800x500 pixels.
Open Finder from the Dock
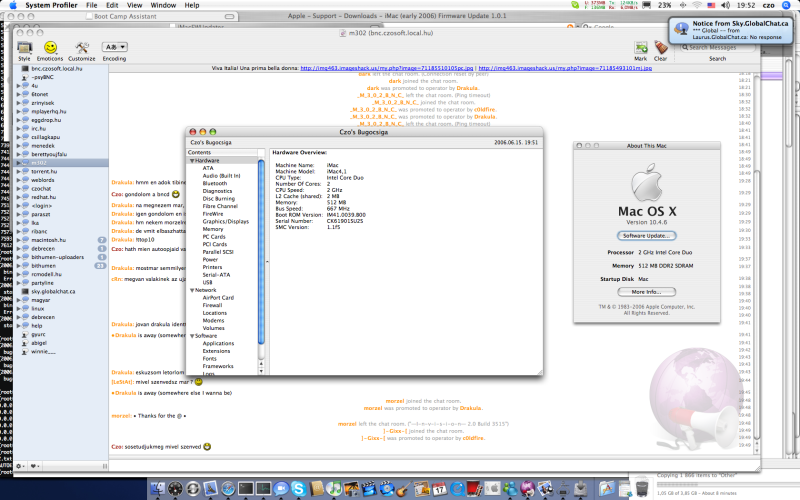click(x=158, y=489)
